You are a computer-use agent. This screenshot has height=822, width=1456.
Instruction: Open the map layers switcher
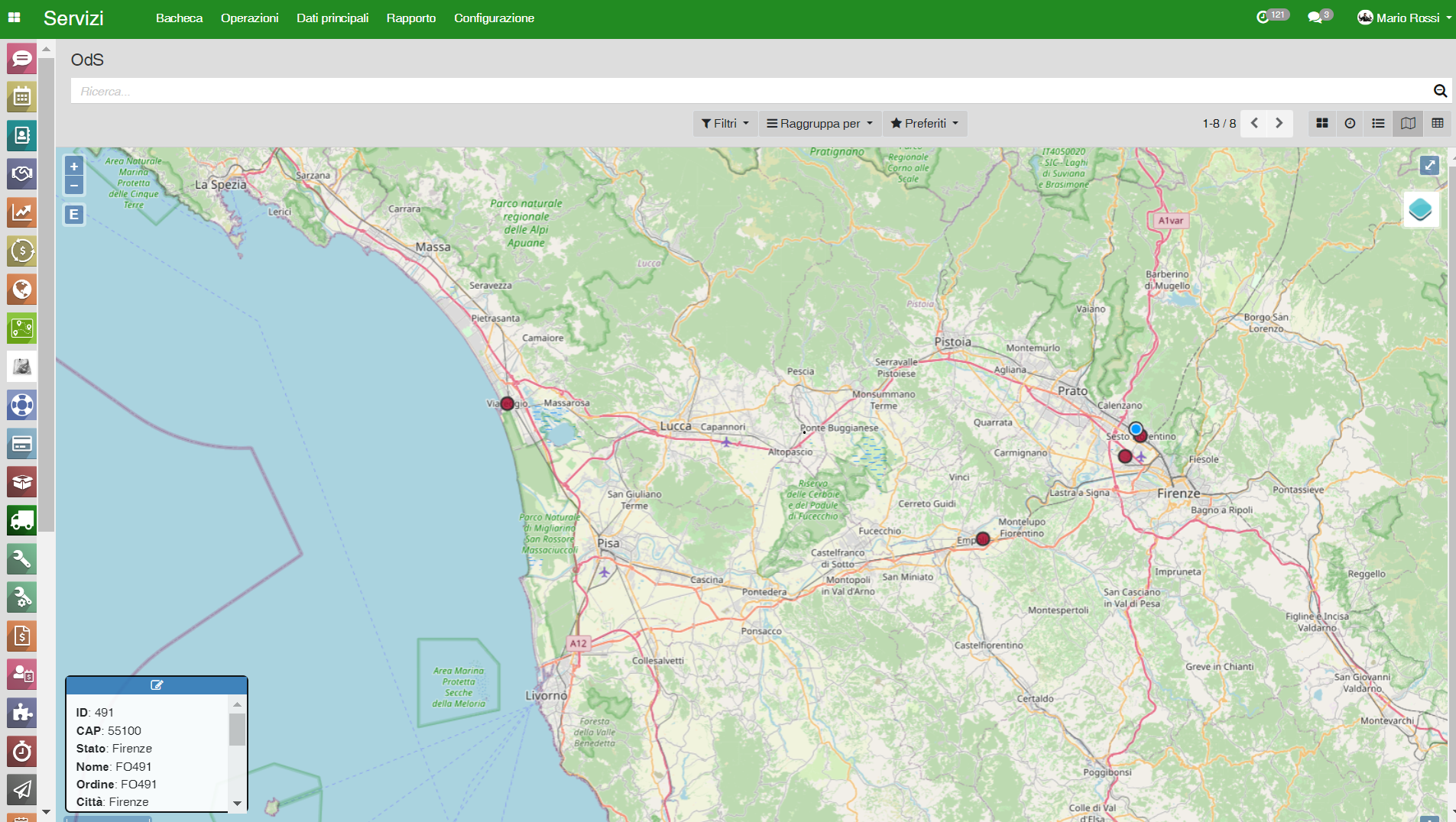(x=1421, y=209)
